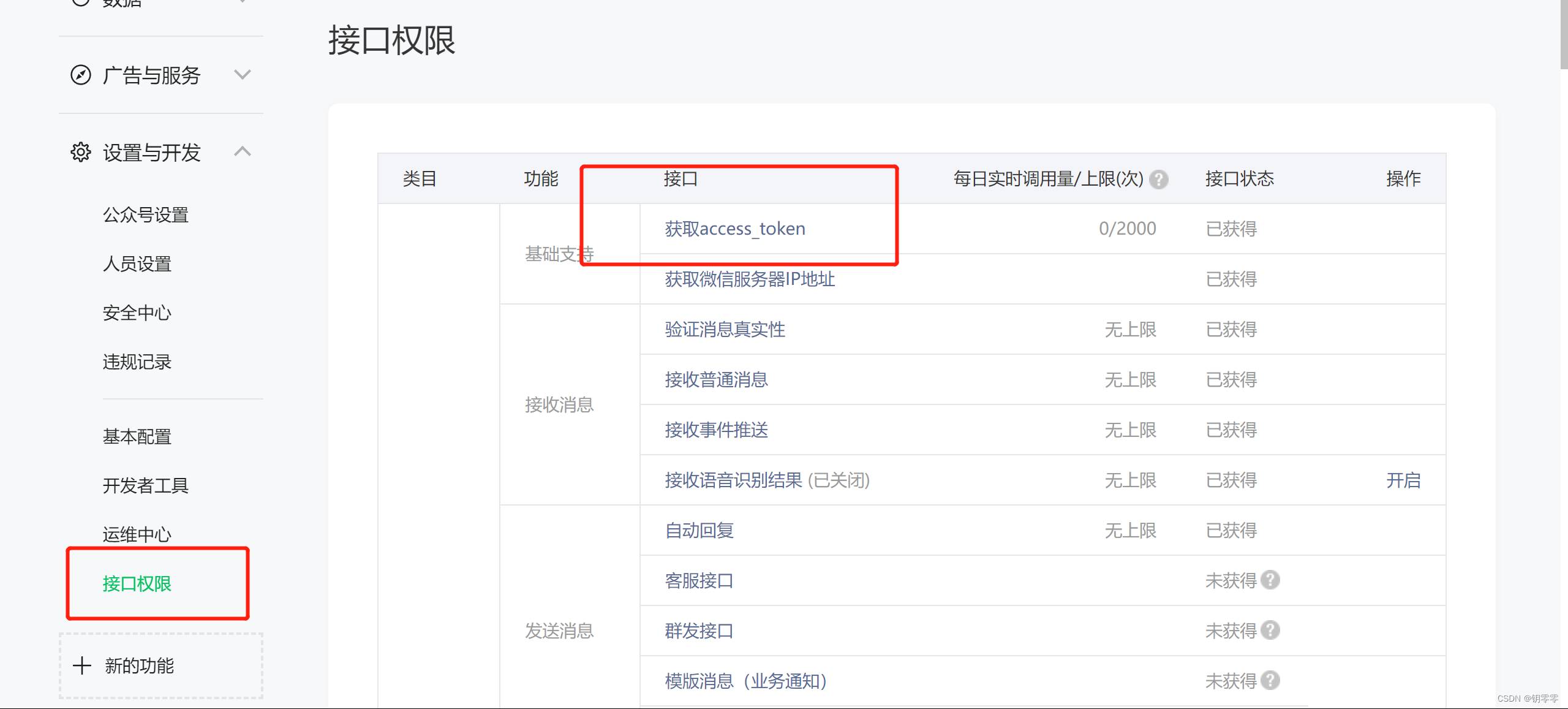Open the 模版消息（业务通知）link
Viewport: 1568px width, 709px height.
[747, 681]
